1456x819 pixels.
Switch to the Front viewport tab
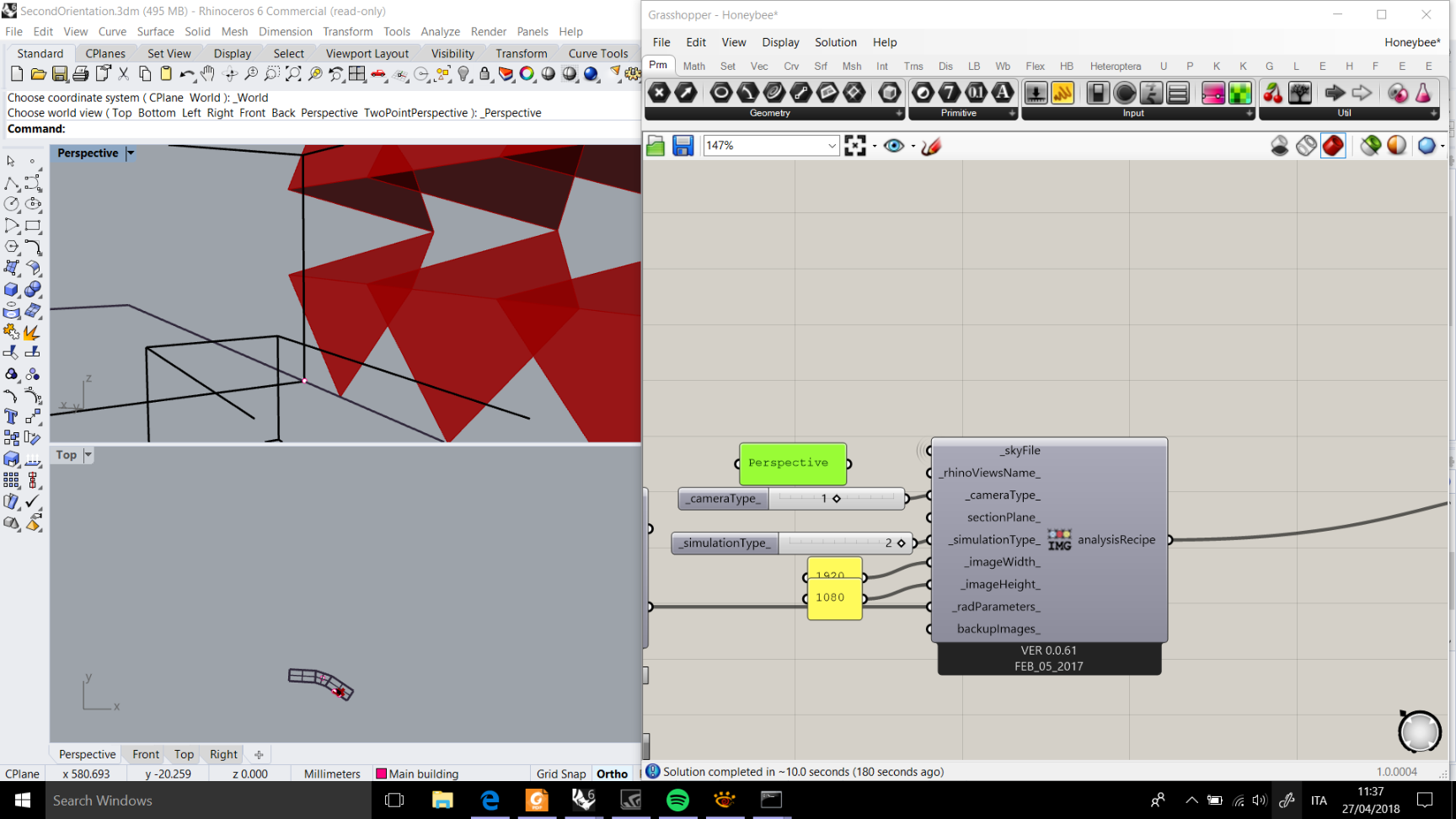pyautogui.click(x=146, y=754)
